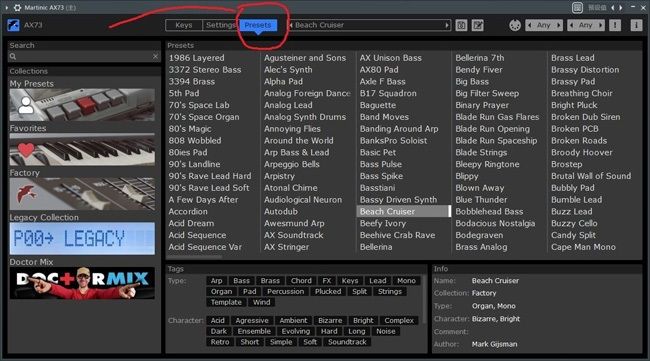Load the Blade Run Opening preset
650x361 pixels.
[492, 129]
